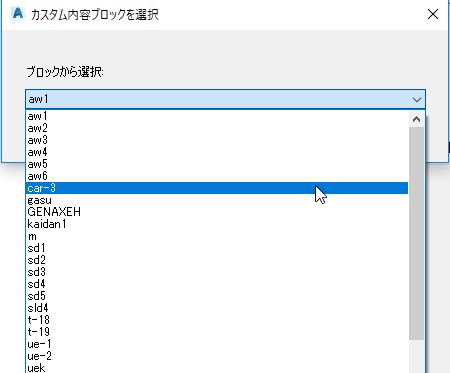Choose aw3 in the dropdown list
The height and width of the screenshot is (373, 450).
point(217,140)
